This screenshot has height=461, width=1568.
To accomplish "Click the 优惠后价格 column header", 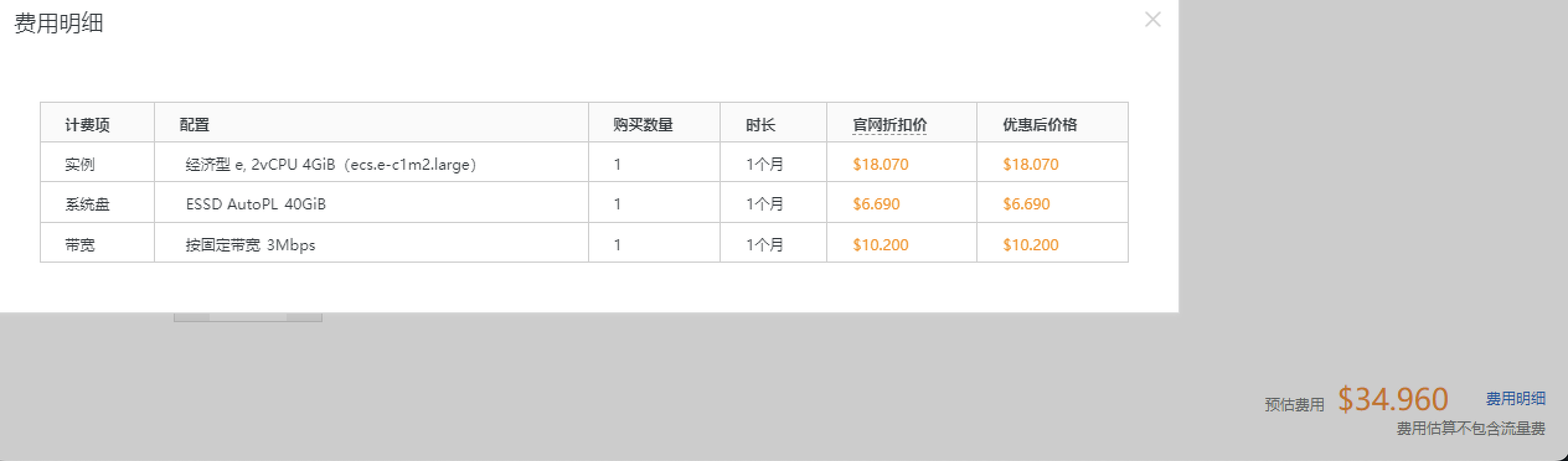I will [1040, 125].
